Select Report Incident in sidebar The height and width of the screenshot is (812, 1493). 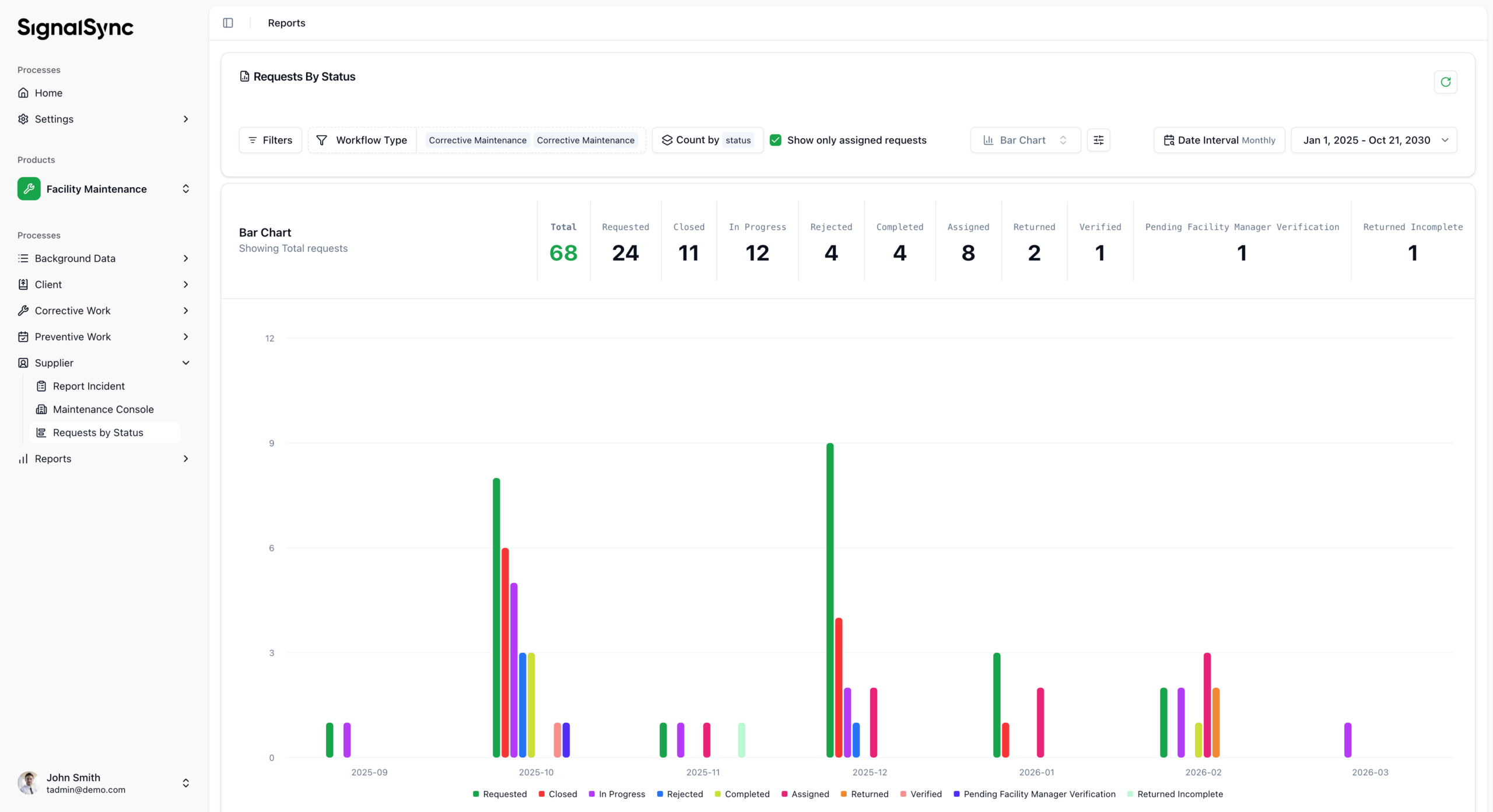coord(89,386)
